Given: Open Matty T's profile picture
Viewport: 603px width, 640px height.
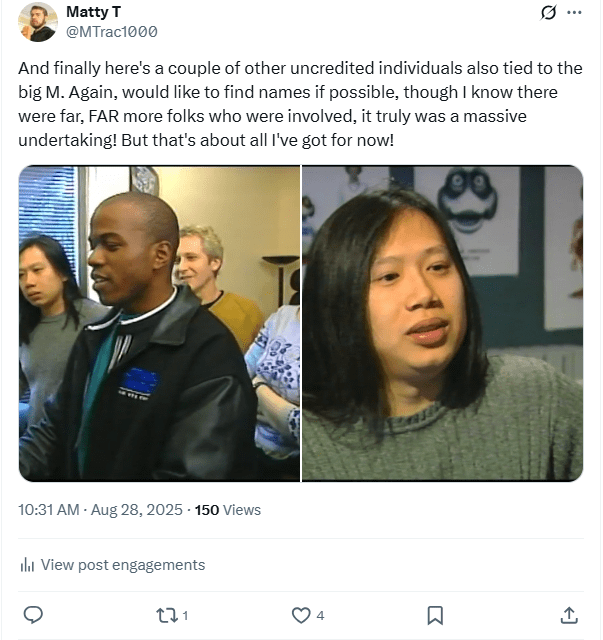Looking at the screenshot, I should (38, 22).
